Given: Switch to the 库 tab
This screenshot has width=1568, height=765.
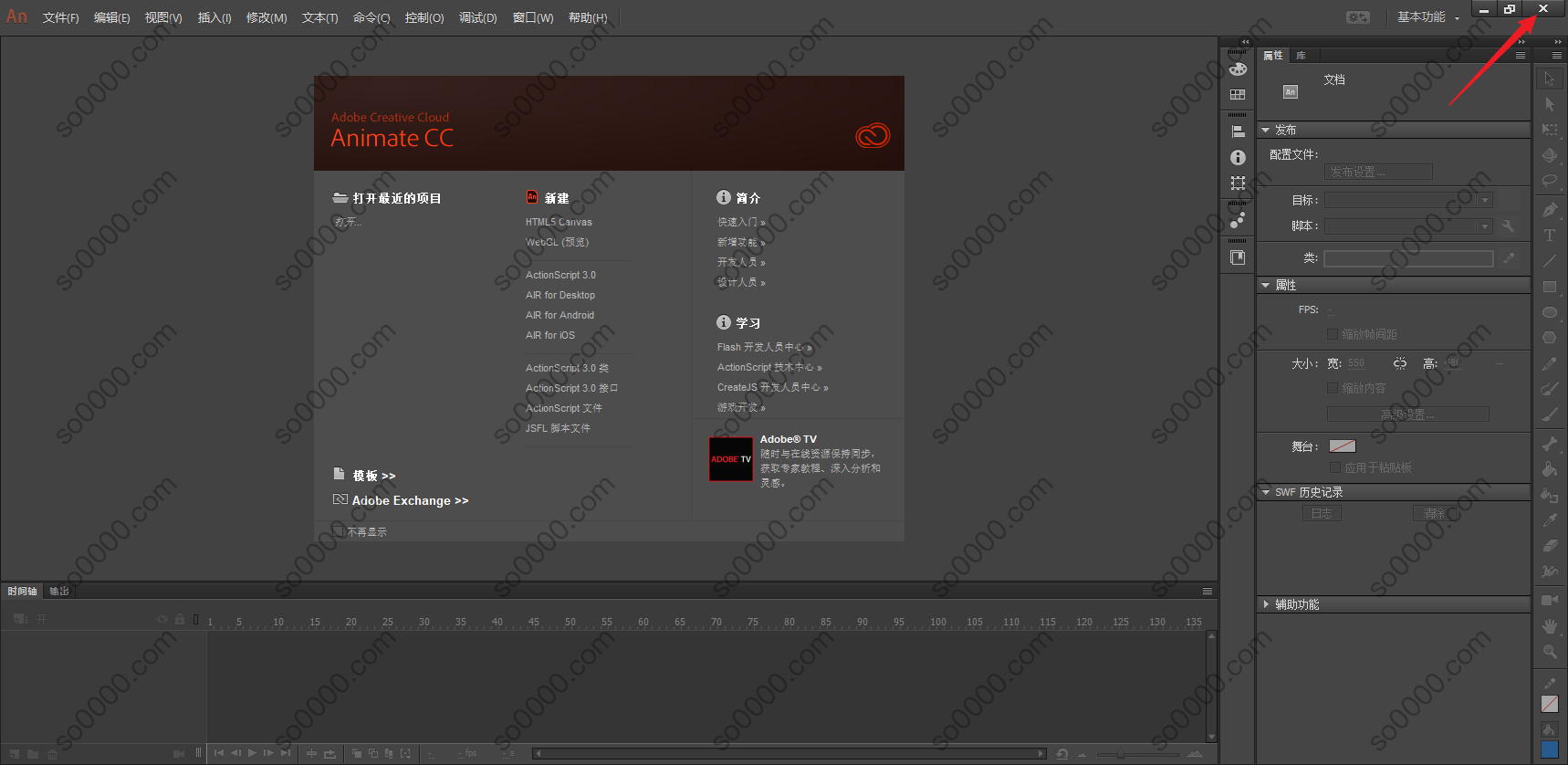Looking at the screenshot, I should [x=1301, y=56].
